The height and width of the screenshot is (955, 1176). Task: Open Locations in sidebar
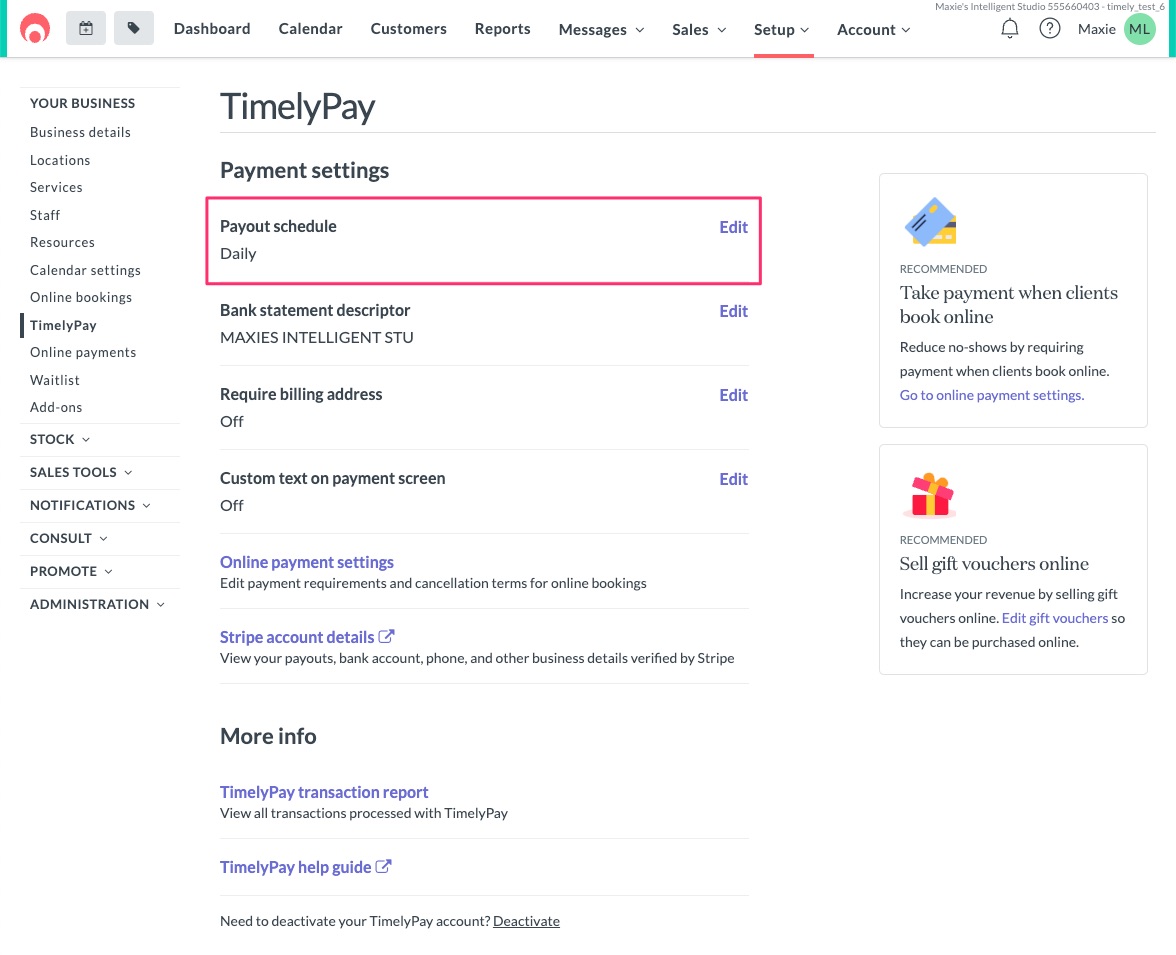tap(60, 160)
